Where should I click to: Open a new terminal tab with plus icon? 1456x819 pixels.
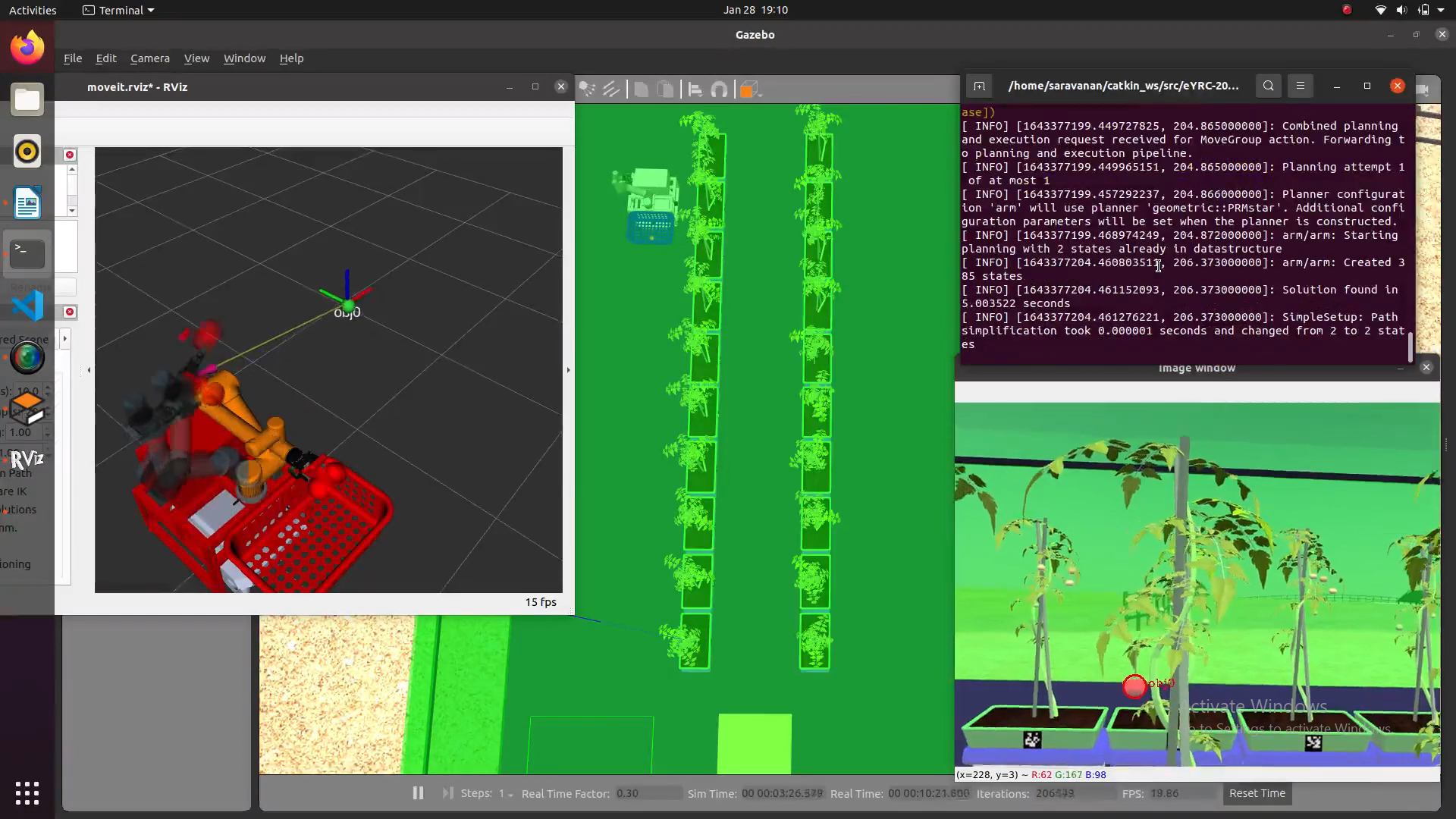click(x=979, y=86)
